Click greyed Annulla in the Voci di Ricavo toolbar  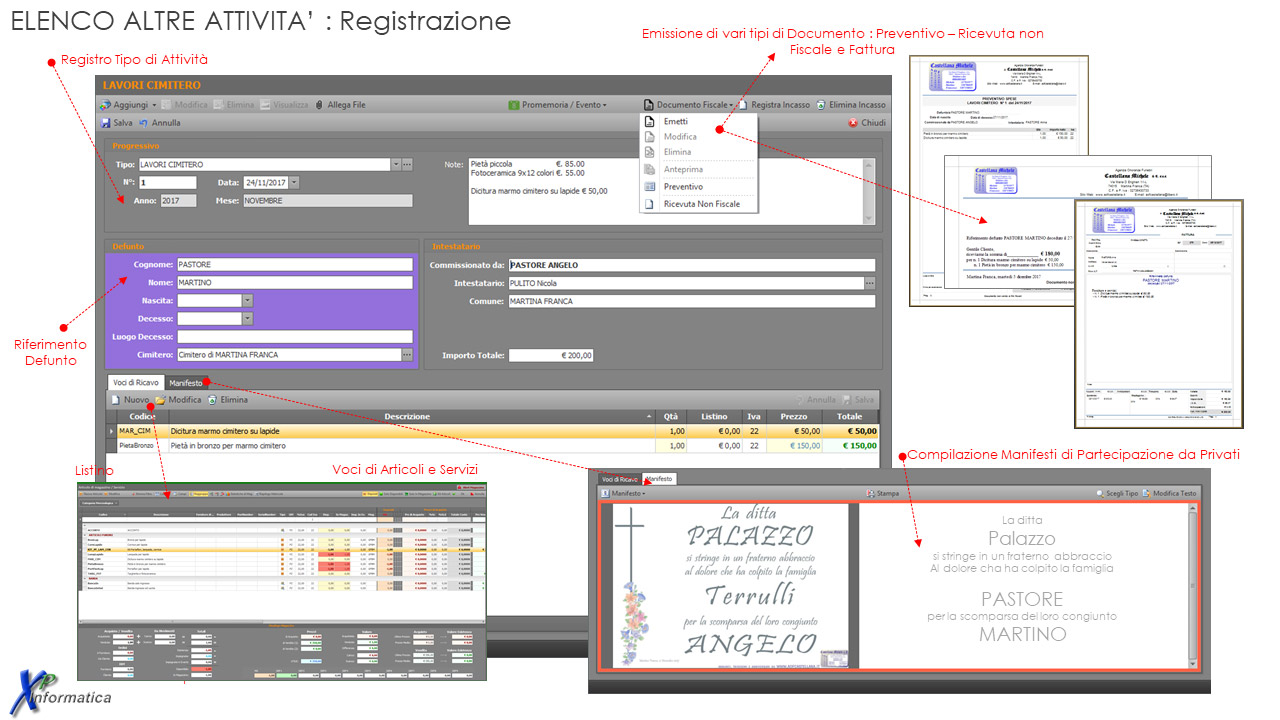(x=814, y=399)
